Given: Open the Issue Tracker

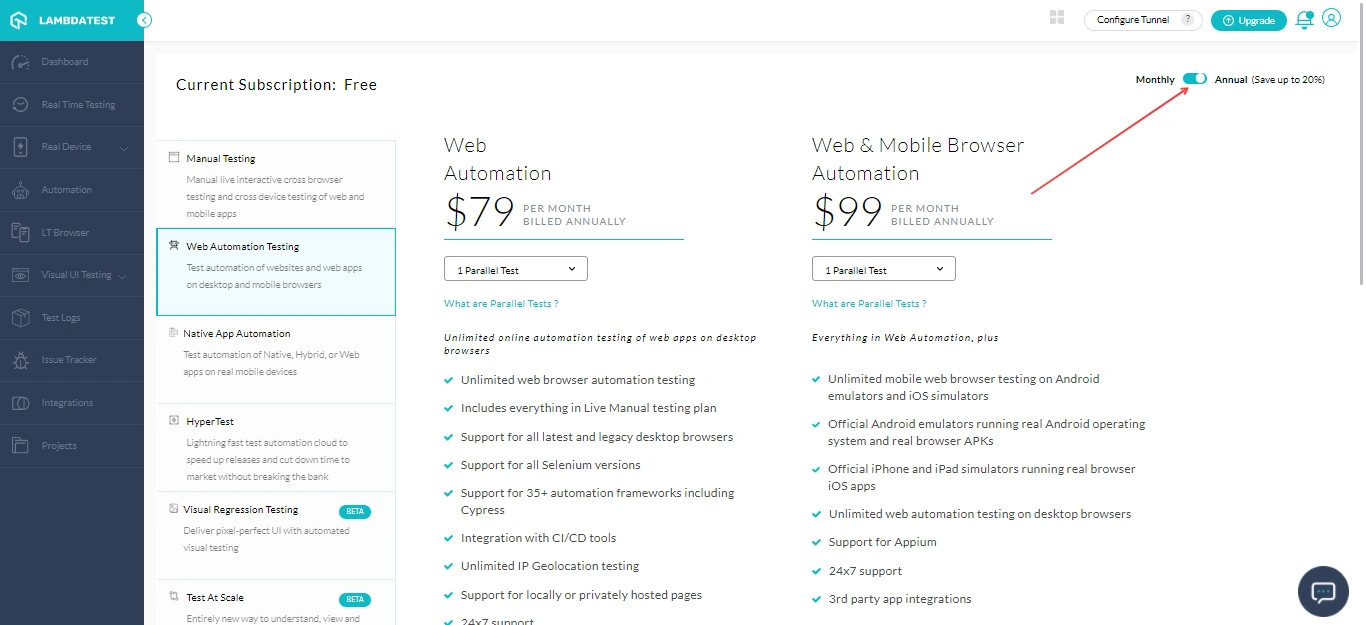Looking at the screenshot, I should [x=71, y=359].
